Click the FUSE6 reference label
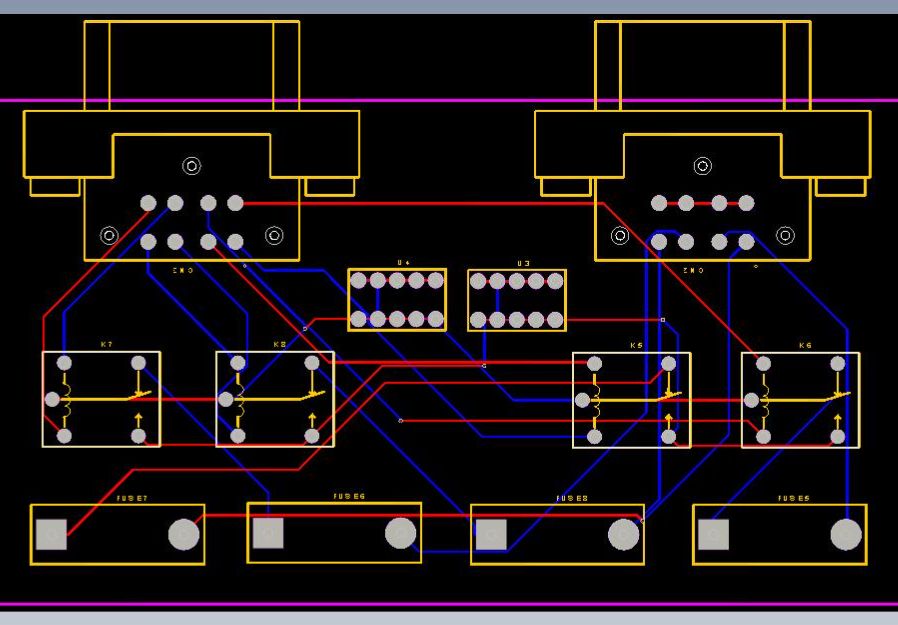The width and height of the screenshot is (898, 625). [347, 495]
